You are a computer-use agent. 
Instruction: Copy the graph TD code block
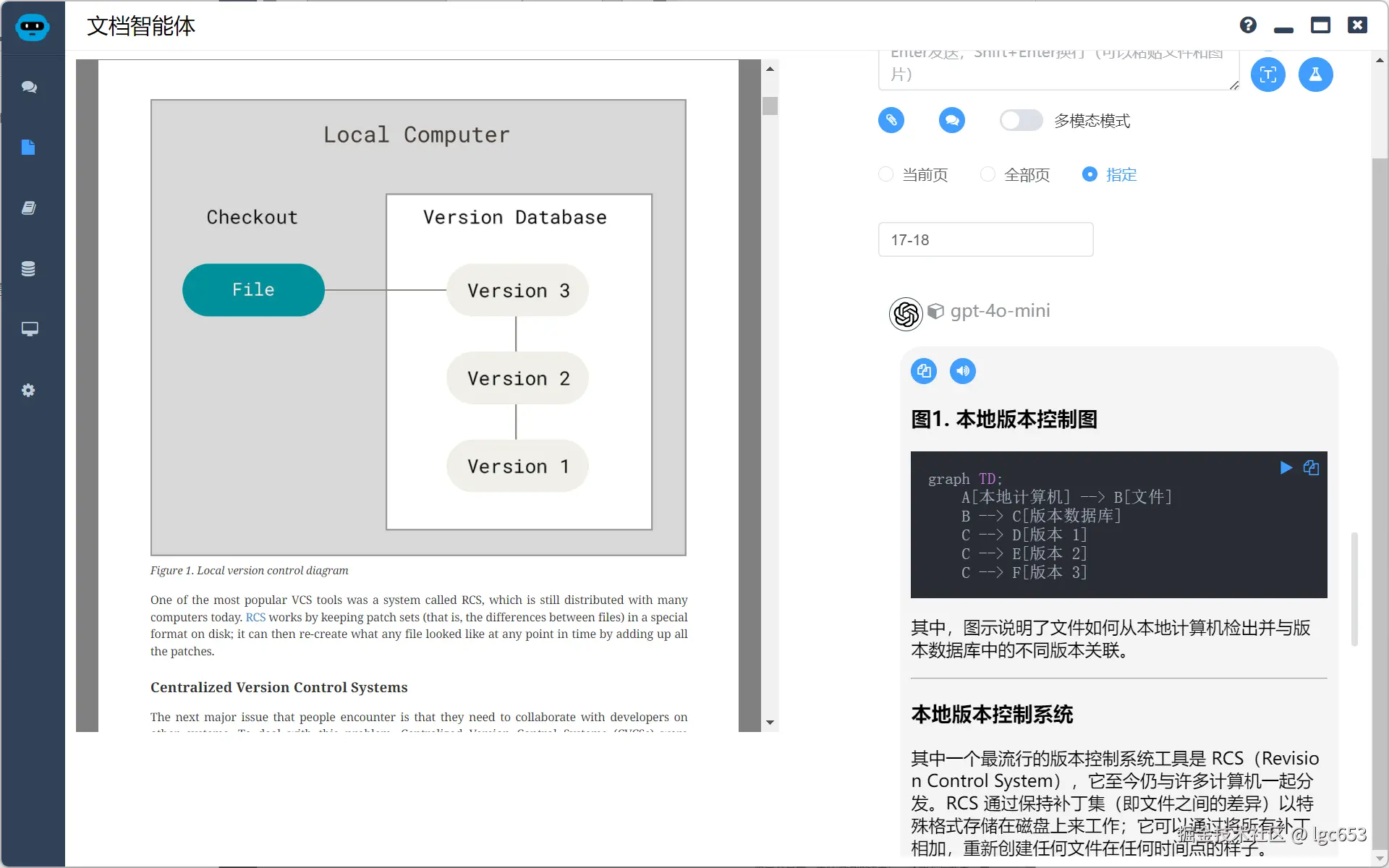point(1311,468)
